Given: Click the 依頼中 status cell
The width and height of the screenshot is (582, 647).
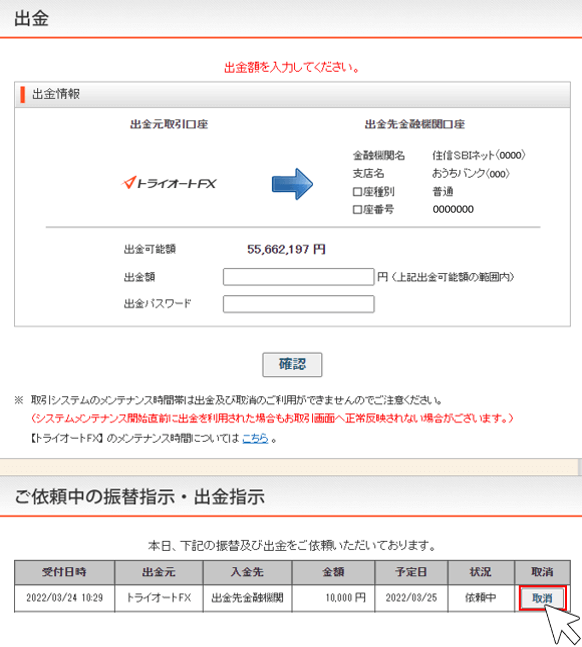Looking at the screenshot, I should pyautogui.click(x=481, y=598).
